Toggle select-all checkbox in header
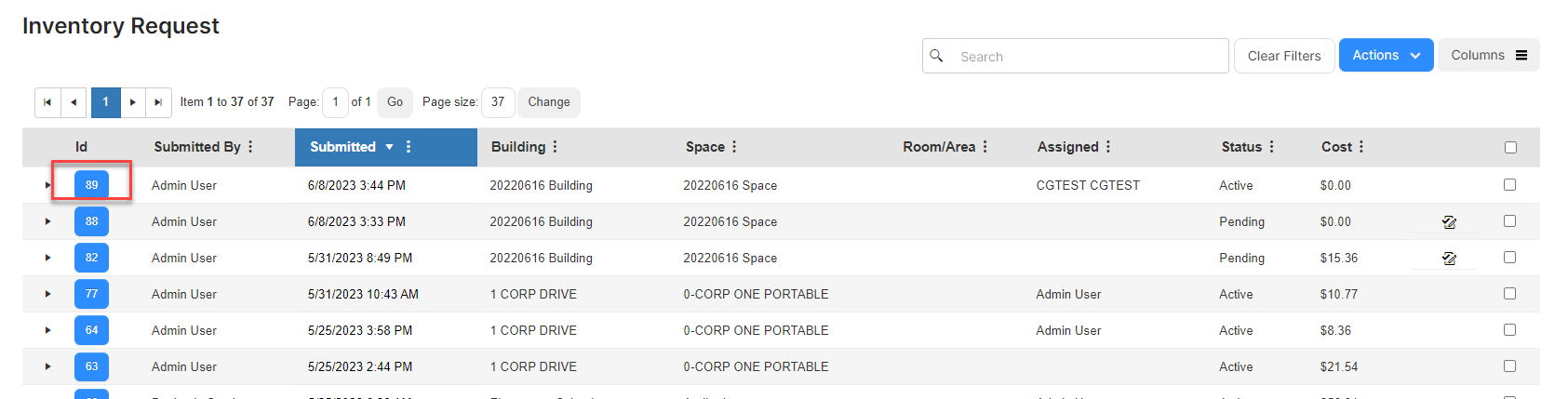Screen dimensions: 1568x399 tap(1510, 147)
